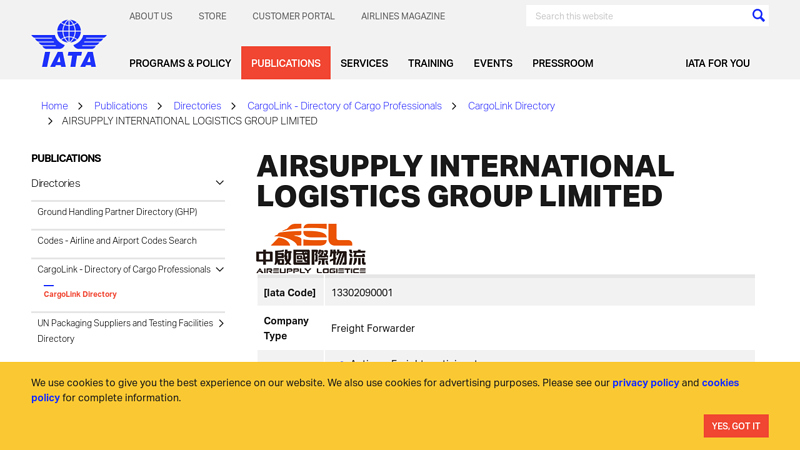Open the Services menu
The image size is (800, 450).
(364, 63)
